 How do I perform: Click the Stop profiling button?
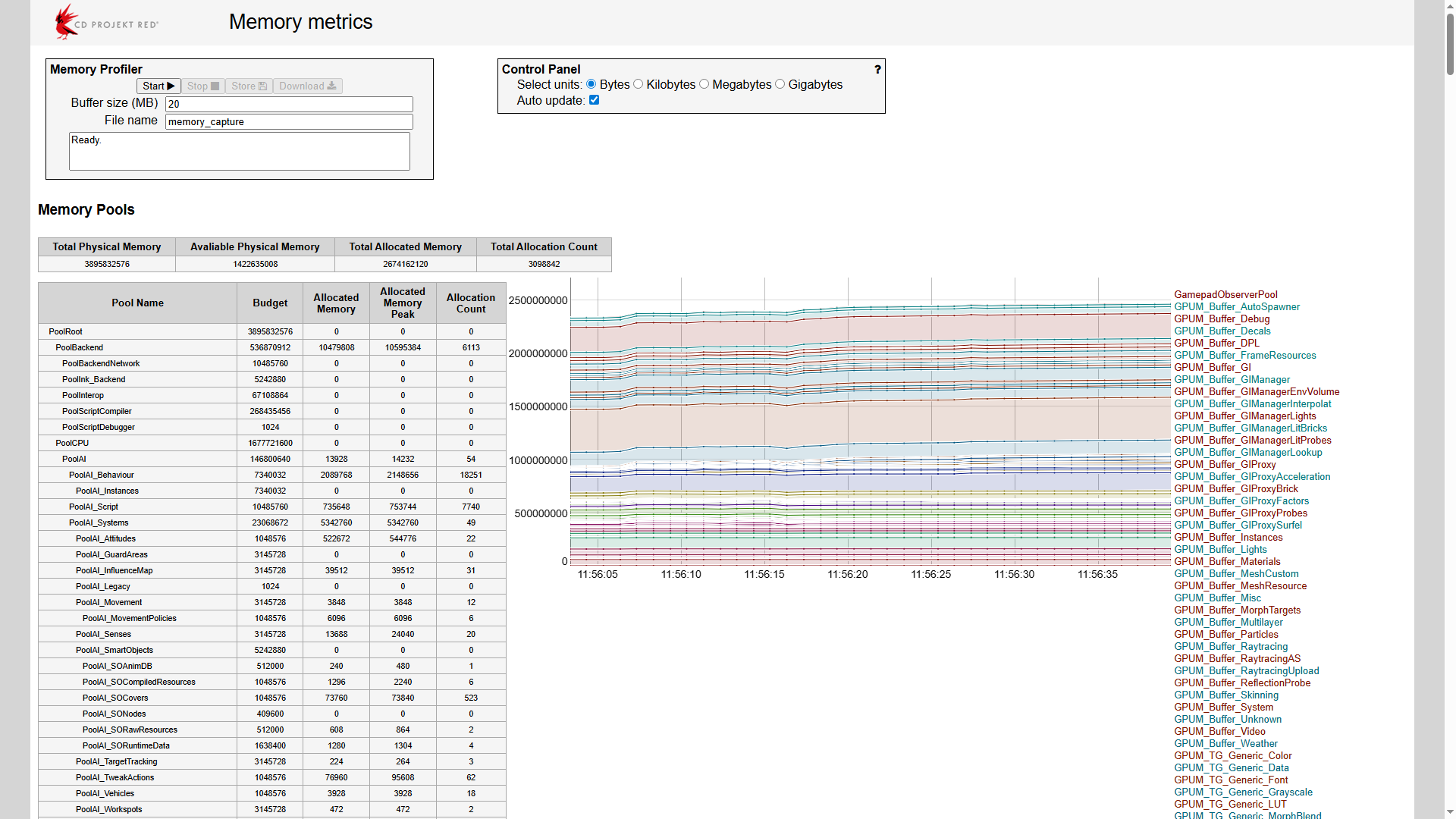[203, 86]
